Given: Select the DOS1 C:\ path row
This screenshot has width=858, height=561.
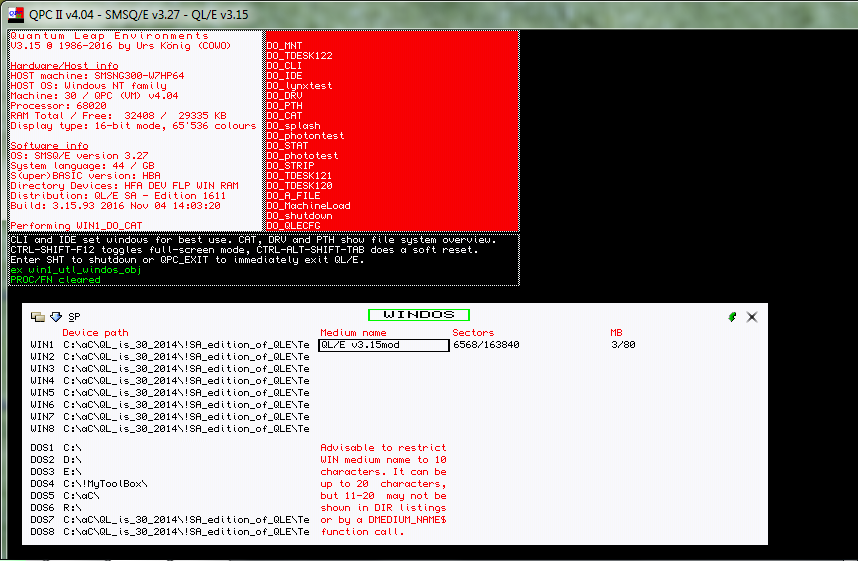Looking at the screenshot, I should point(56,448).
